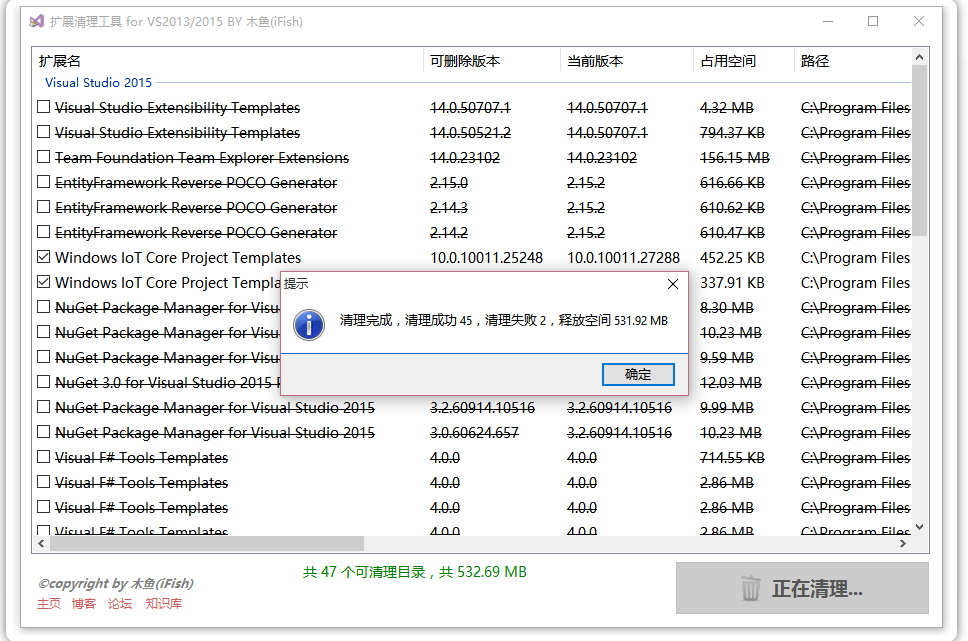Tick NuGet Package Manager 9.99 MB row checkbox
The width and height of the screenshot is (968, 641).
(x=43, y=407)
